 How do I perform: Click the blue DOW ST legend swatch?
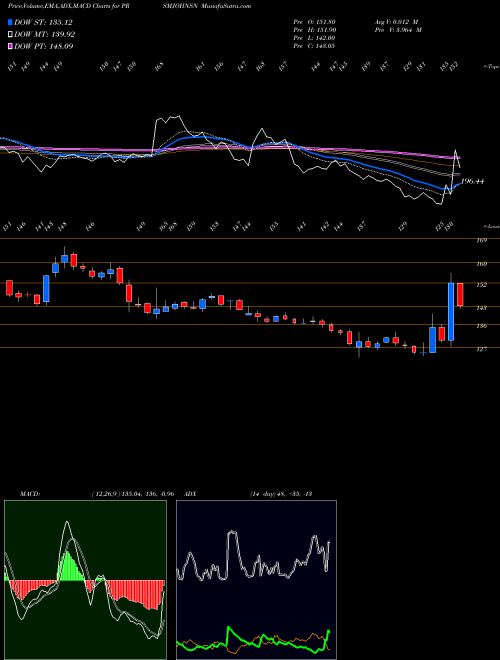tap(10, 23)
